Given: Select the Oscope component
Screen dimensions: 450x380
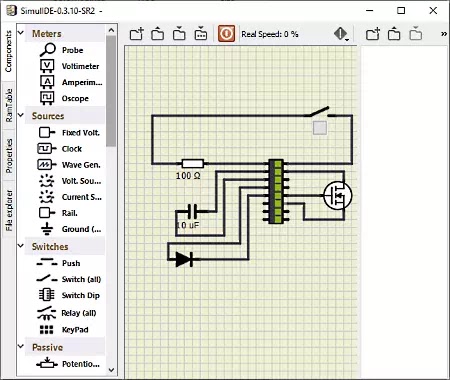Looking at the screenshot, I should pyautogui.click(x=65, y=98).
